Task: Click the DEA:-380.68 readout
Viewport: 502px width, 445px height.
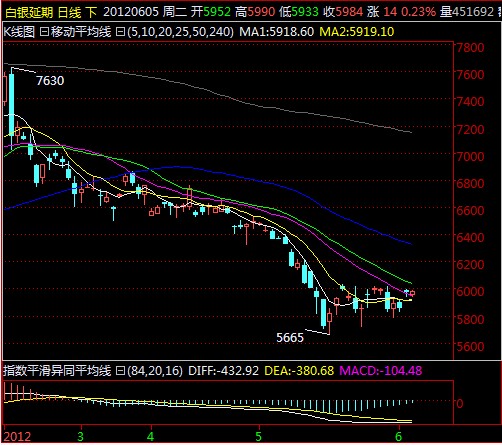Action: click(299, 371)
